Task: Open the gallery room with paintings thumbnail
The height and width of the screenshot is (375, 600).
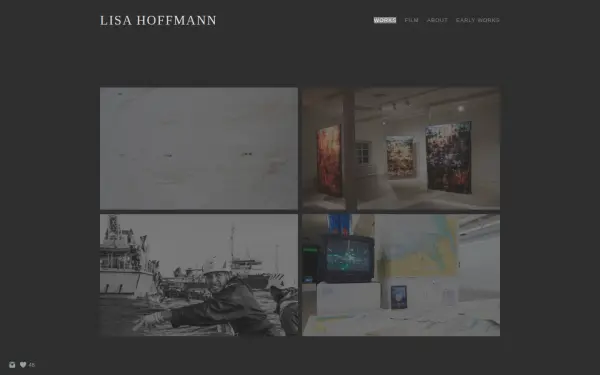Action: coord(401,148)
